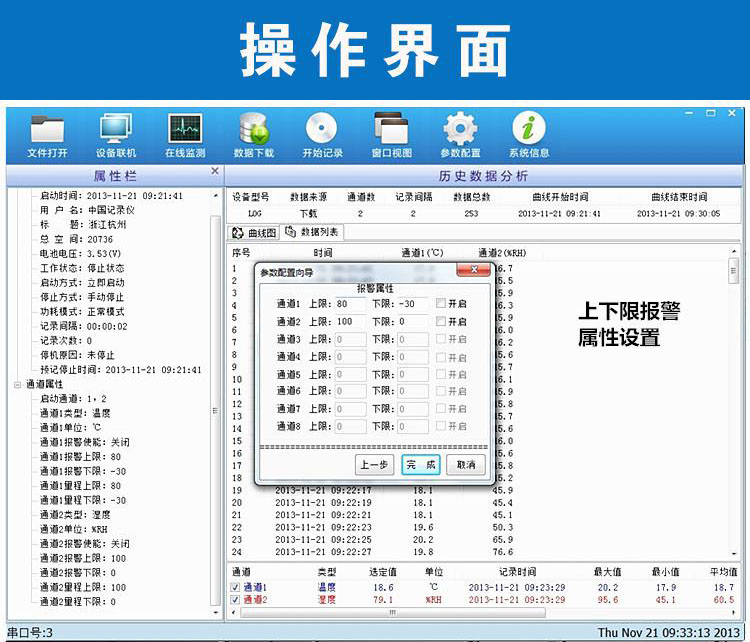The height and width of the screenshot is (642, 750).
Task: Enable the 通道2 alarm 开启 checkbox
Action: [x=441, y=322]
